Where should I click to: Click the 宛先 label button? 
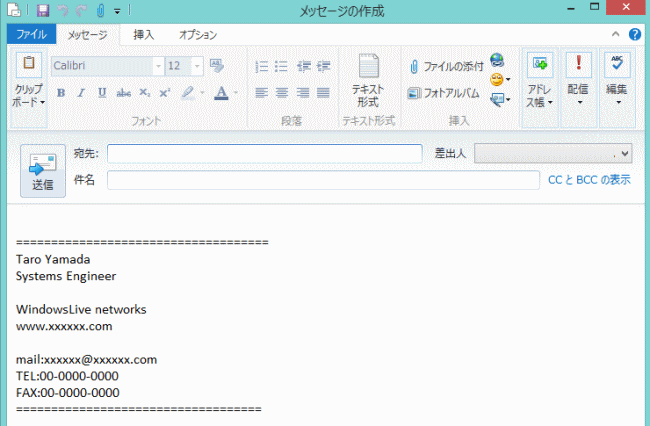pos(86,153)
